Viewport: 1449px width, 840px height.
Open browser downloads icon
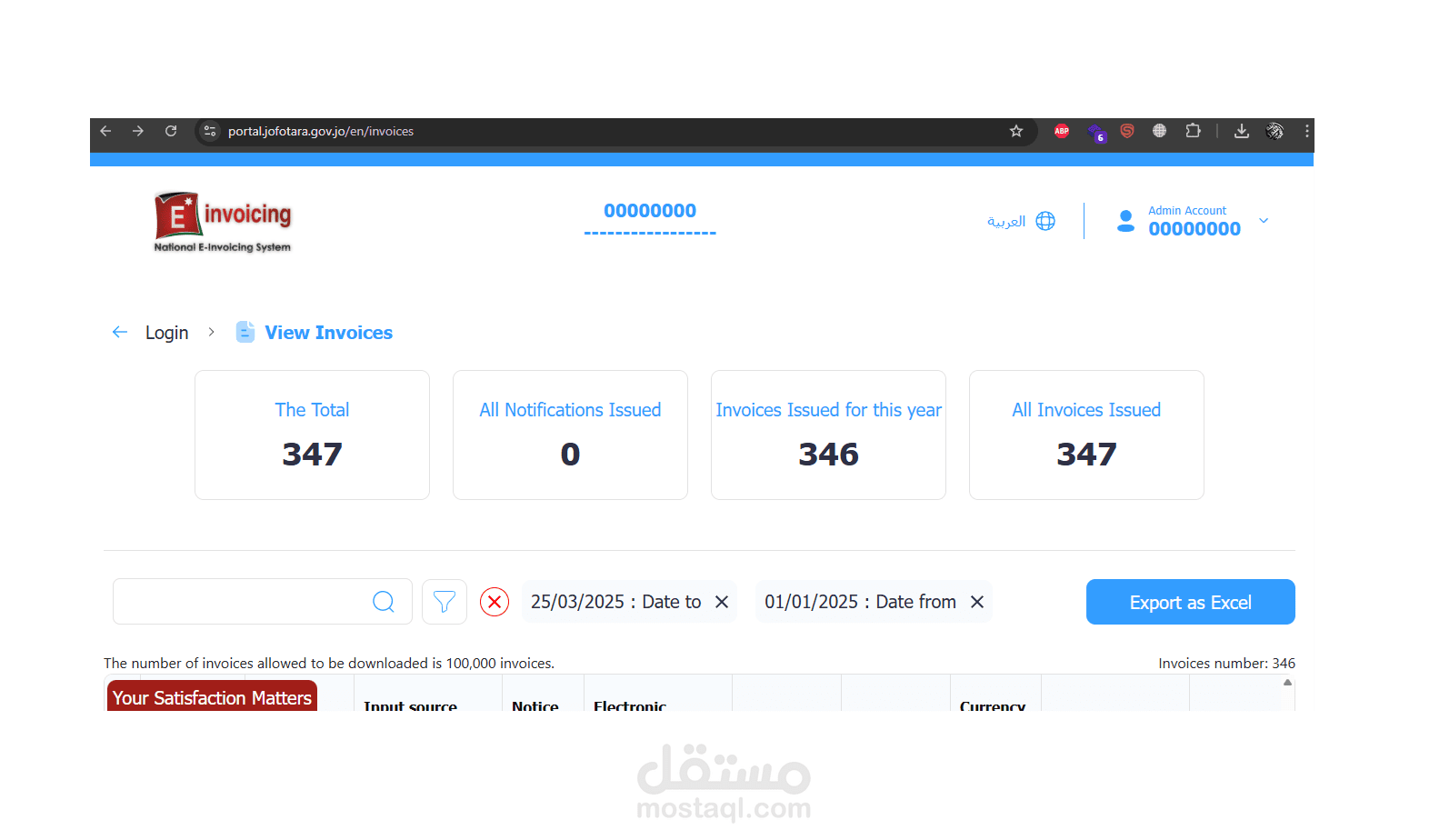point(1242,131)
